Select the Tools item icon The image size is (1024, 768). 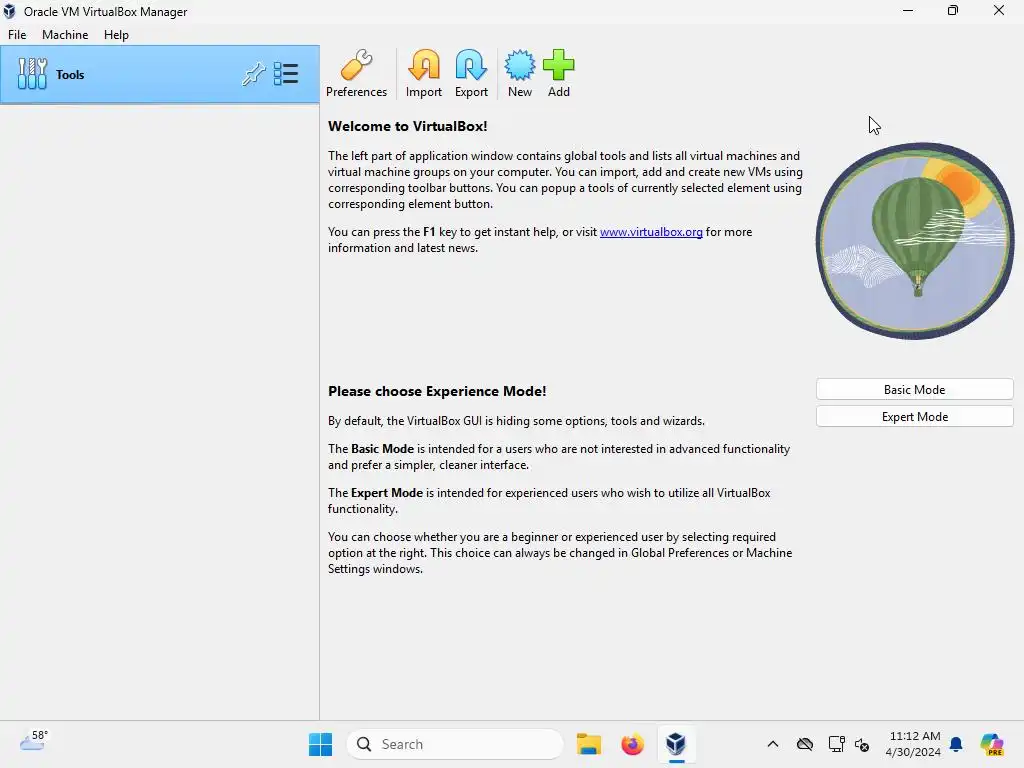pyautogui.click(x=32, y=74)
